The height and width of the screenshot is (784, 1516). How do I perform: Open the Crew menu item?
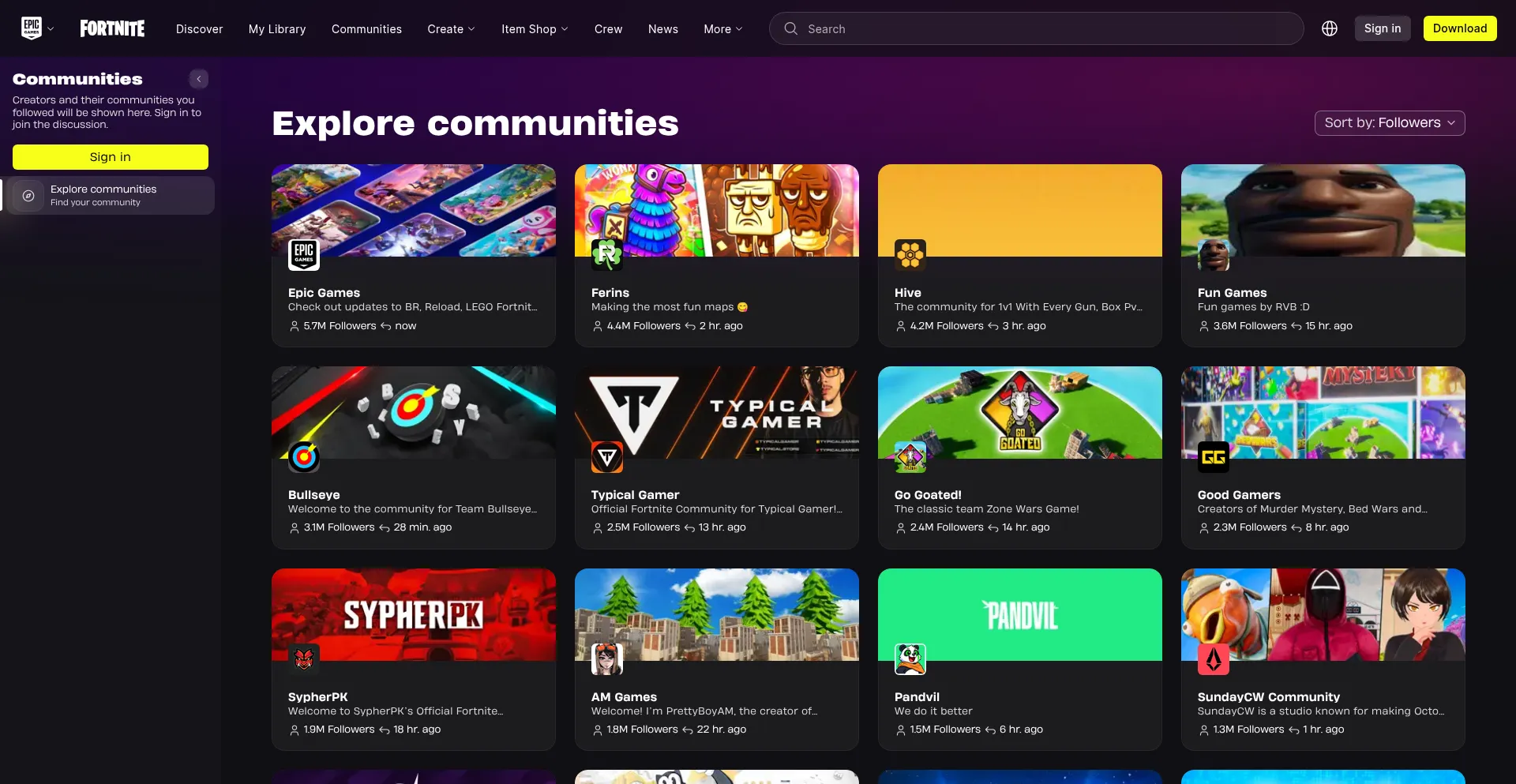point(608,28)
